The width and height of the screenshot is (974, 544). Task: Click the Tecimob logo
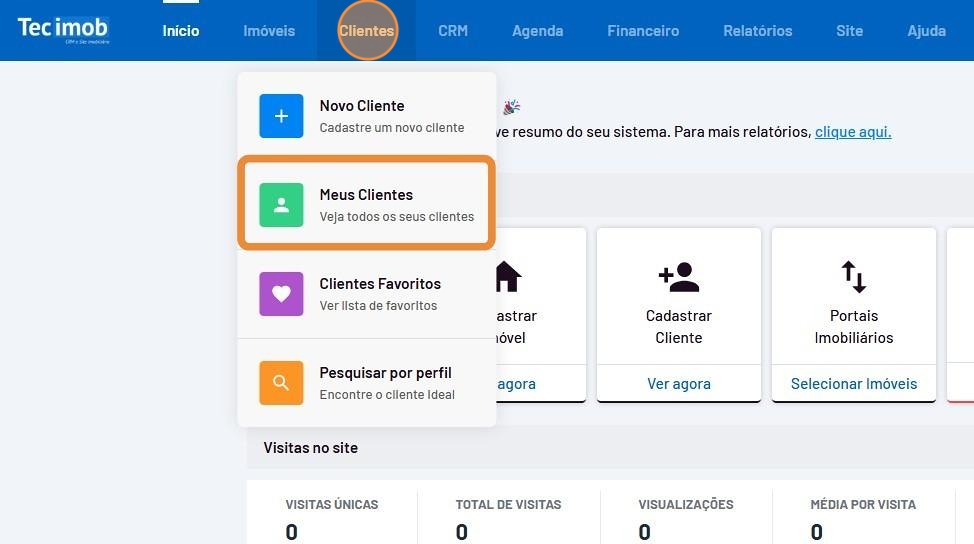click(63, 30)
